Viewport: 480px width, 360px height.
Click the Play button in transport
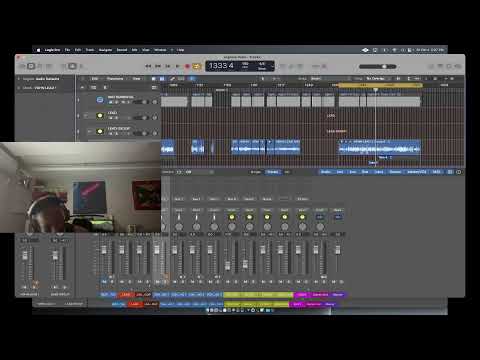pyautogui.click(x=178, y=66)
